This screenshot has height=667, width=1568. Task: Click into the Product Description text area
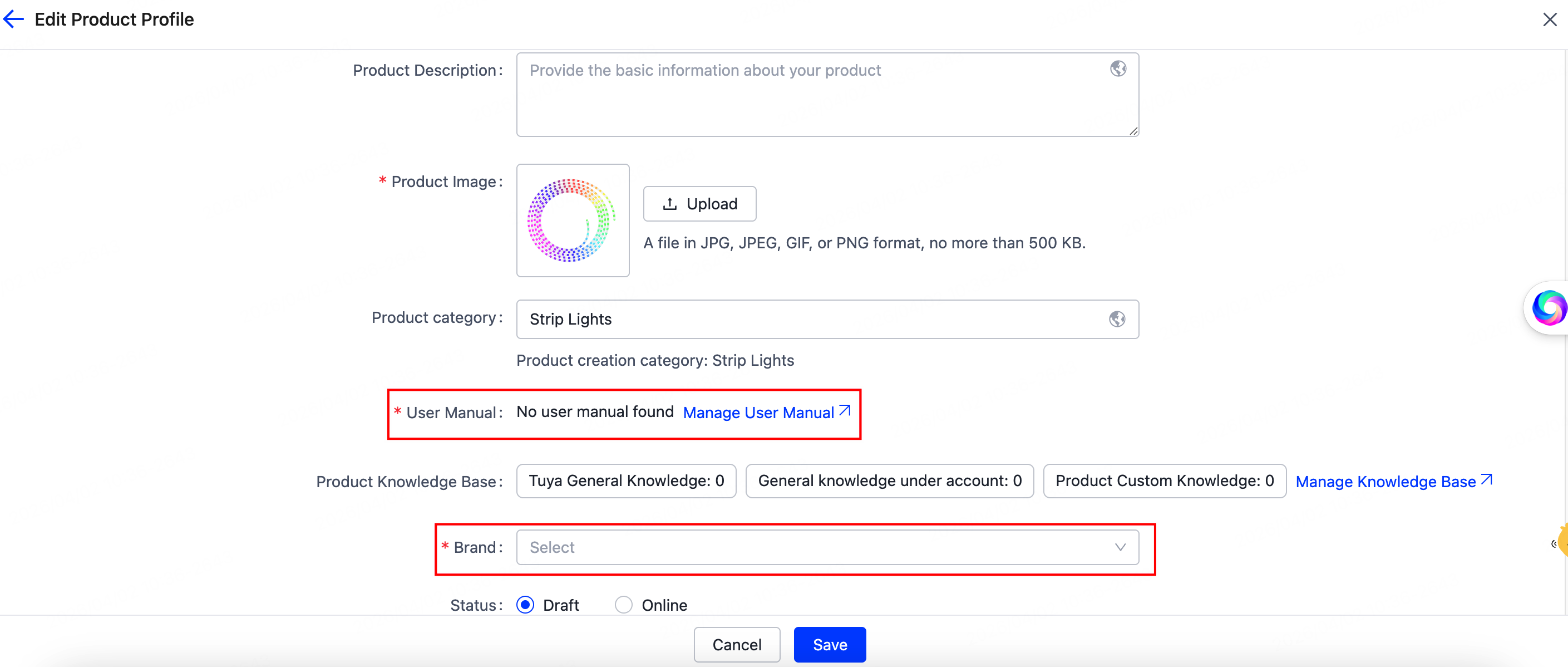(816, 97)
